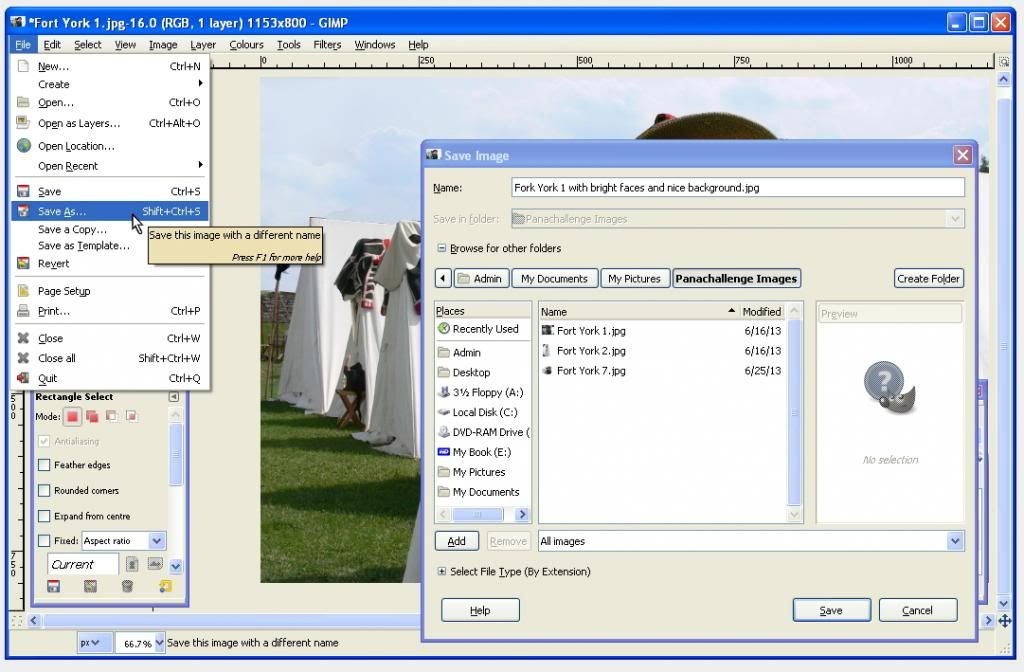Toggle Antialiasing checkbox

tap(44, 441)
